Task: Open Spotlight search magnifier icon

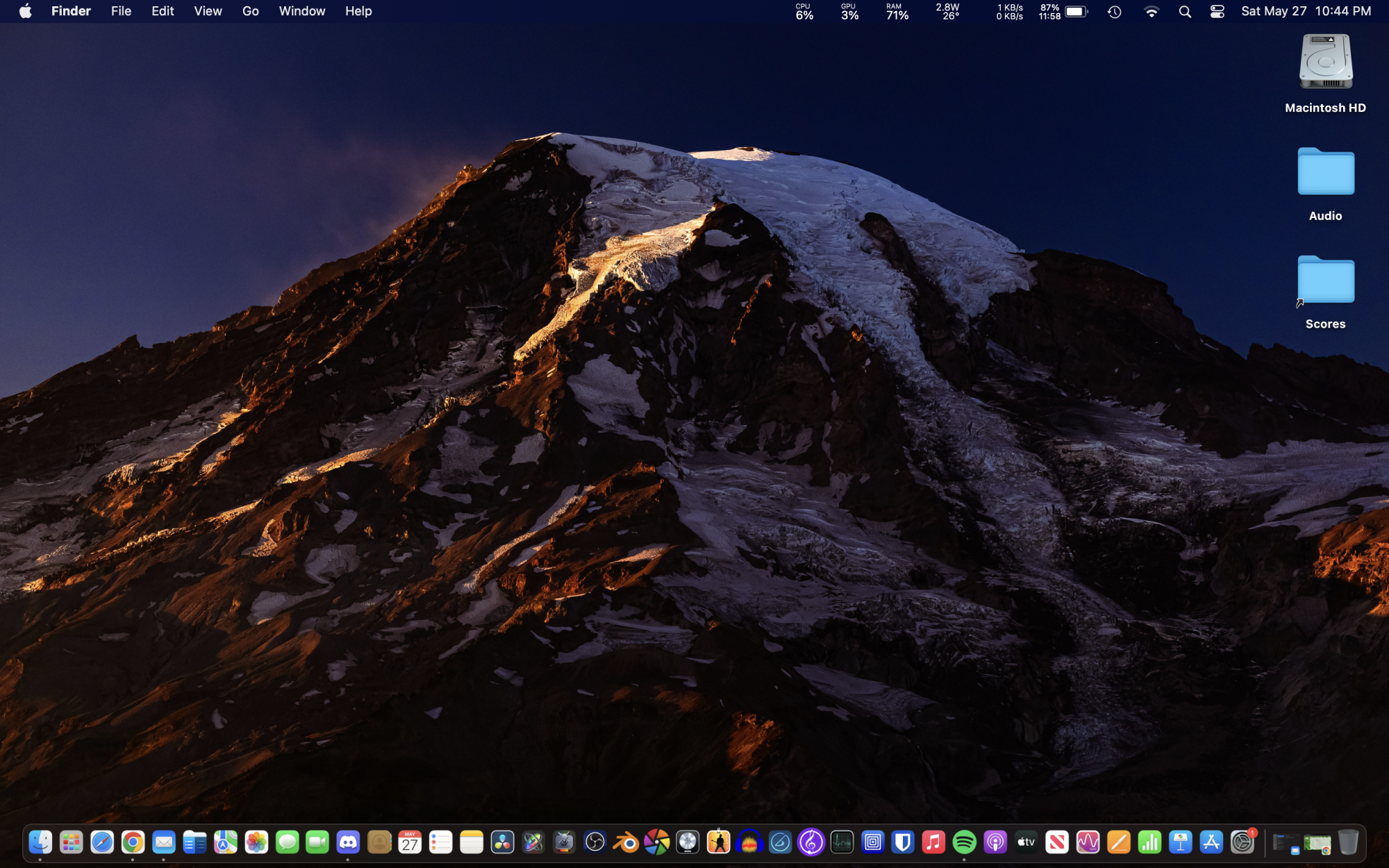Action: click(1185, 12)
